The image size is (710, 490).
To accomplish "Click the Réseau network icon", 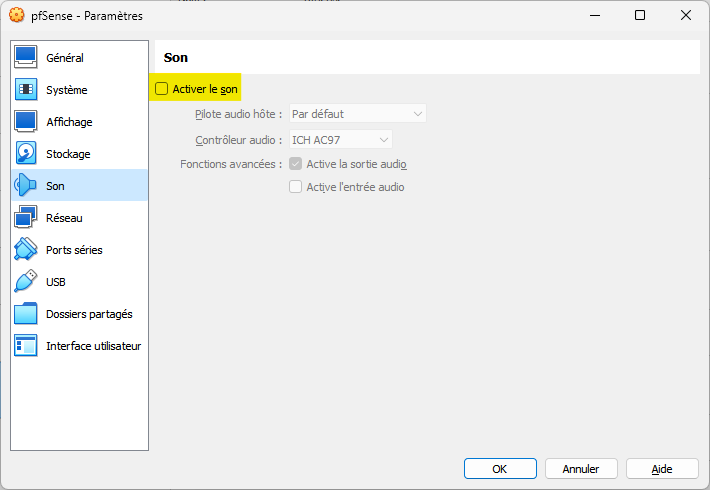I will 26,217.
